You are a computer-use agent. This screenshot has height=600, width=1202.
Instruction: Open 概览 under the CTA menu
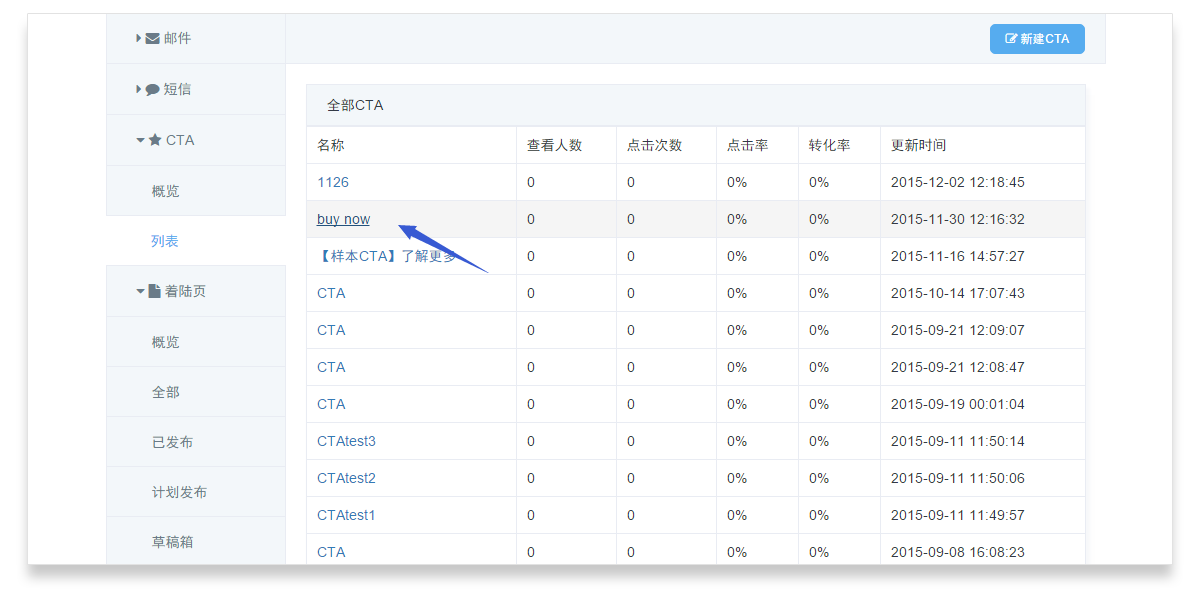tap(165, 191)
